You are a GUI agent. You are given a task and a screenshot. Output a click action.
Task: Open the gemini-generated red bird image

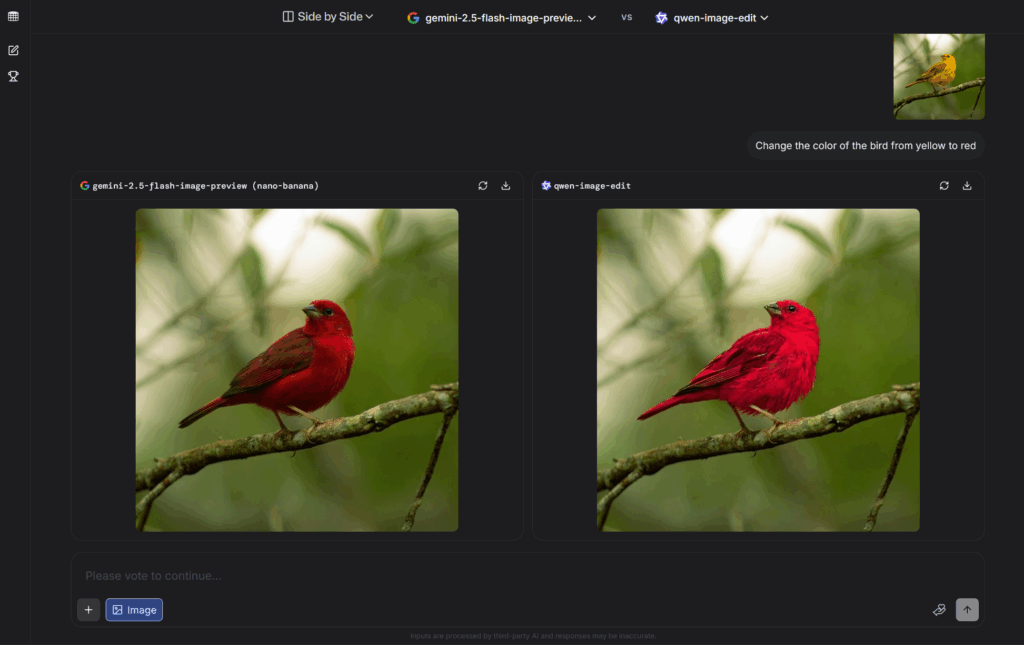297,370
